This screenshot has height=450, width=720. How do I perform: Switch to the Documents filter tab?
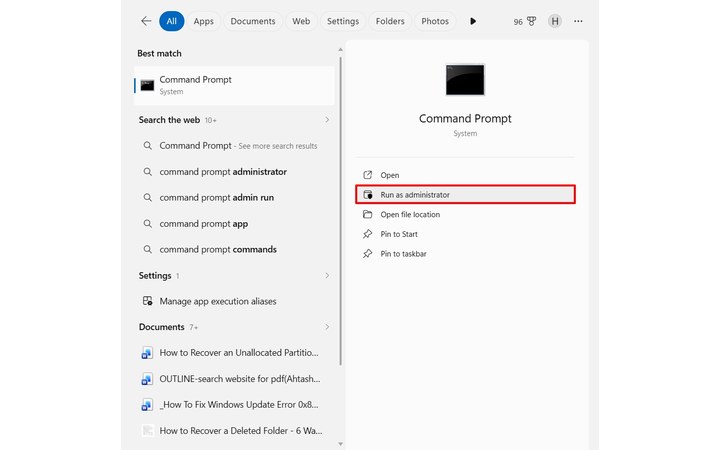(253, 21)
